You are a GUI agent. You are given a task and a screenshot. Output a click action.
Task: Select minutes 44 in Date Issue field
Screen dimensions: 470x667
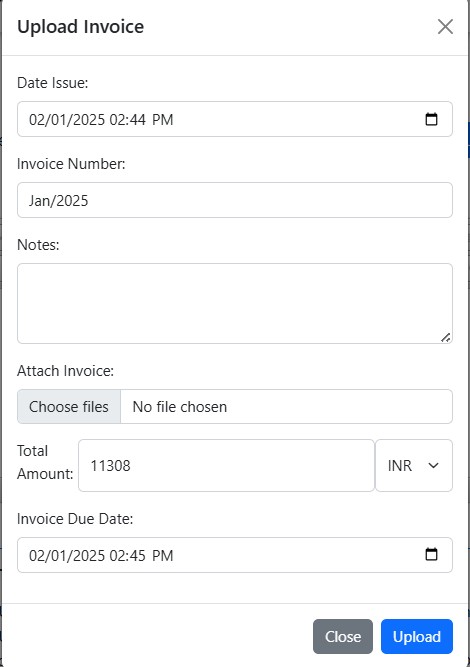coord(138,120)
